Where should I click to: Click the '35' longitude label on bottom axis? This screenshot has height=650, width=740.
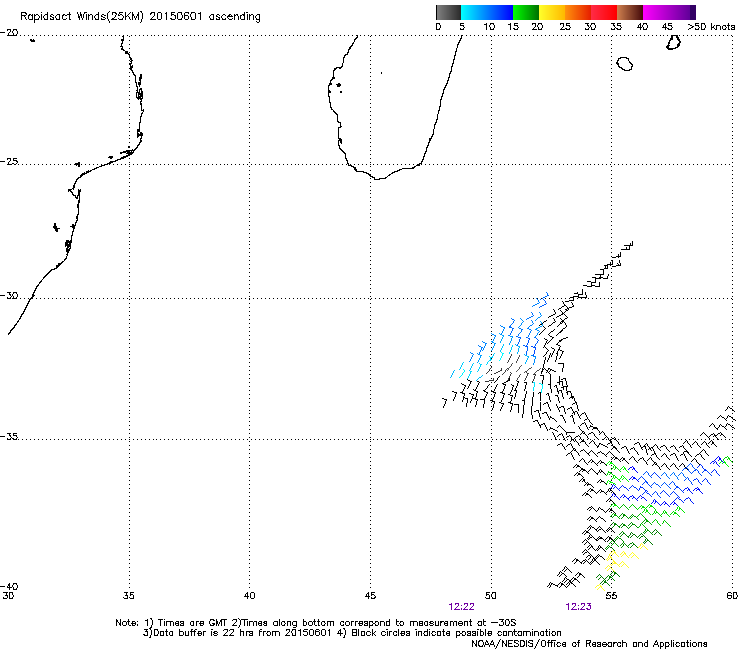click(x=129, y=596)
